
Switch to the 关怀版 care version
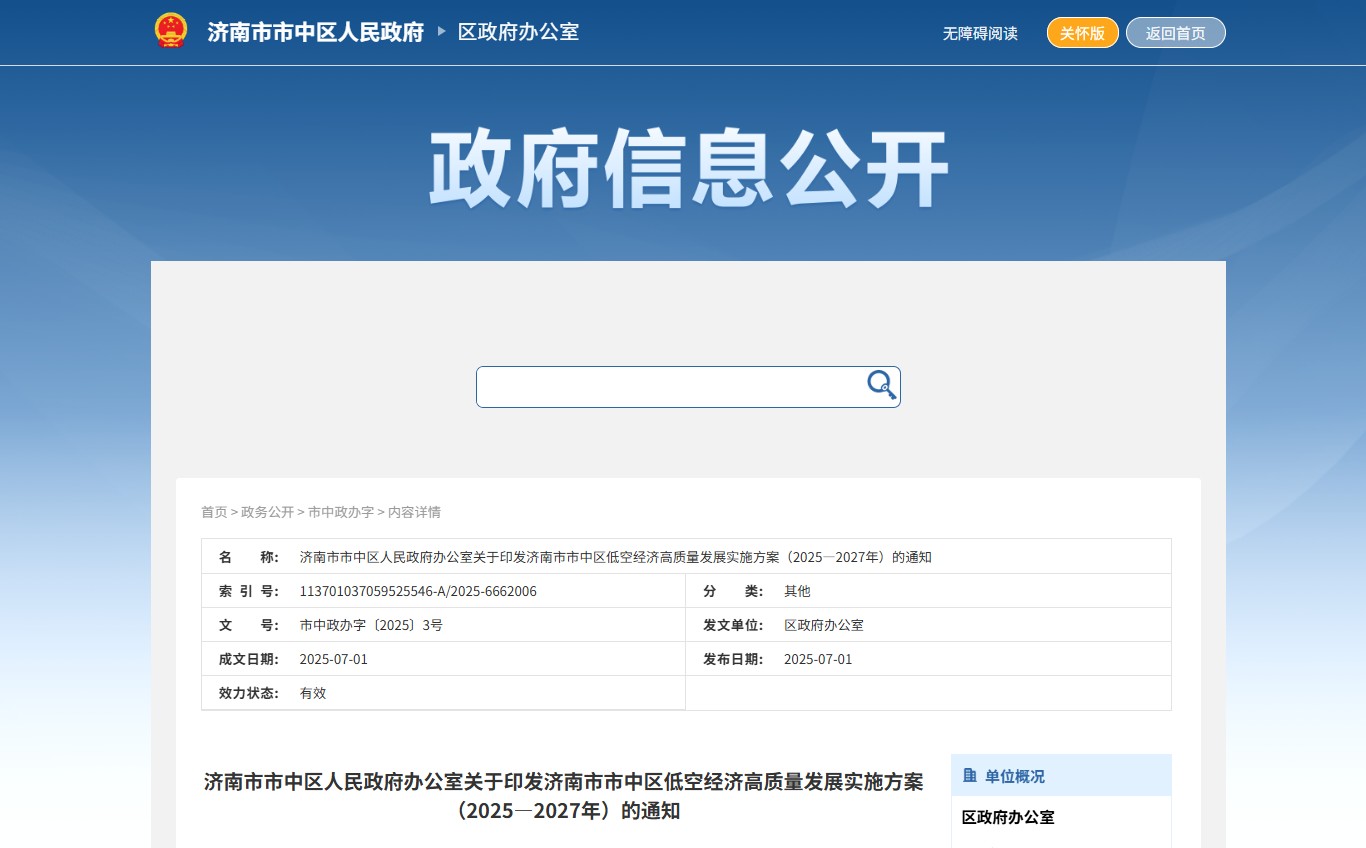pyautogui.click(x=1082, y=33)
